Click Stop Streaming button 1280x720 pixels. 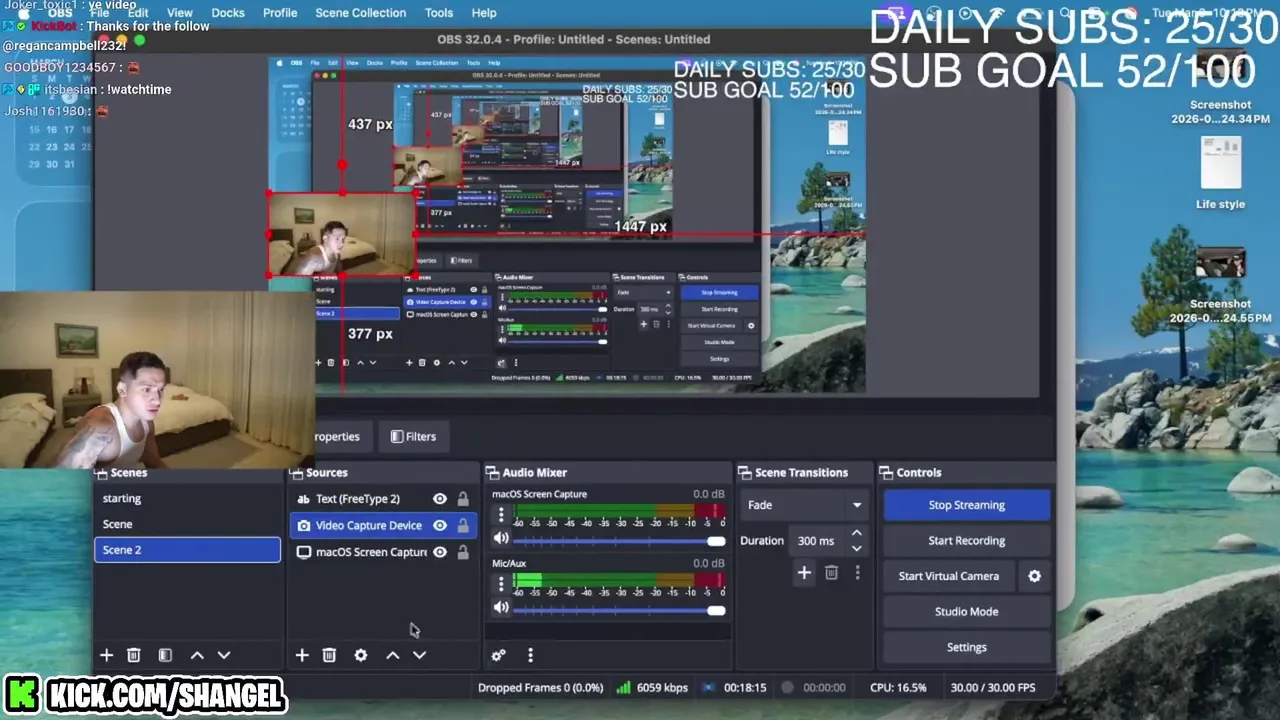(967, 505)
